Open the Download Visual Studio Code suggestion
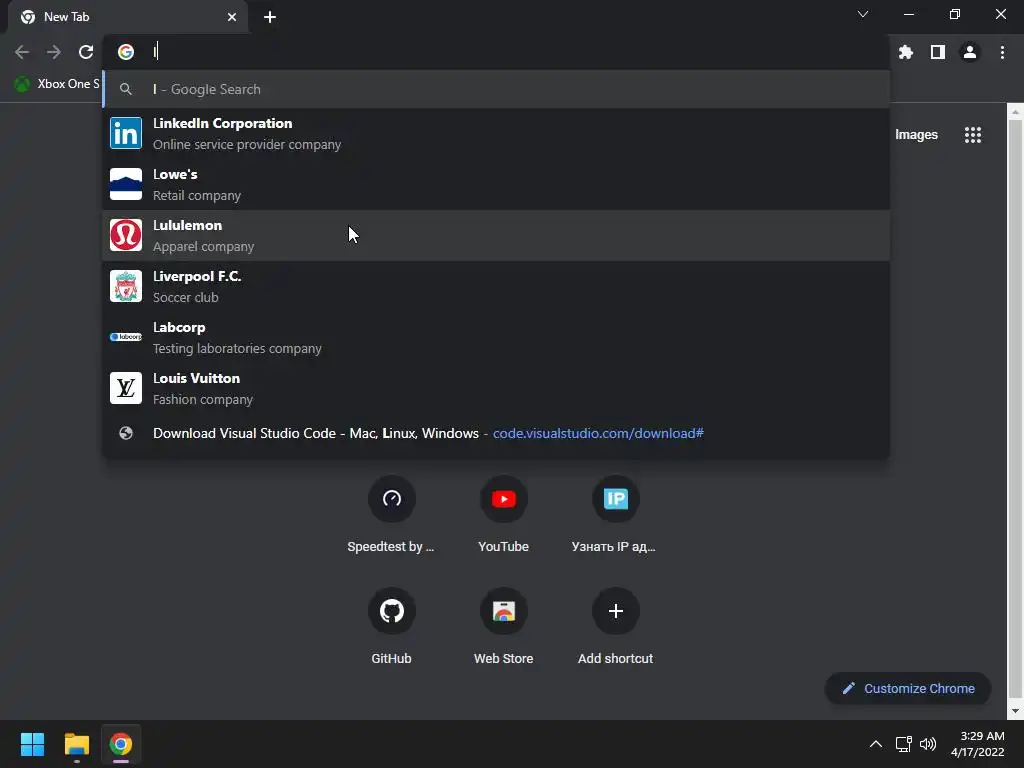This screenshot has width=1024, height=768. click(496, 433)
